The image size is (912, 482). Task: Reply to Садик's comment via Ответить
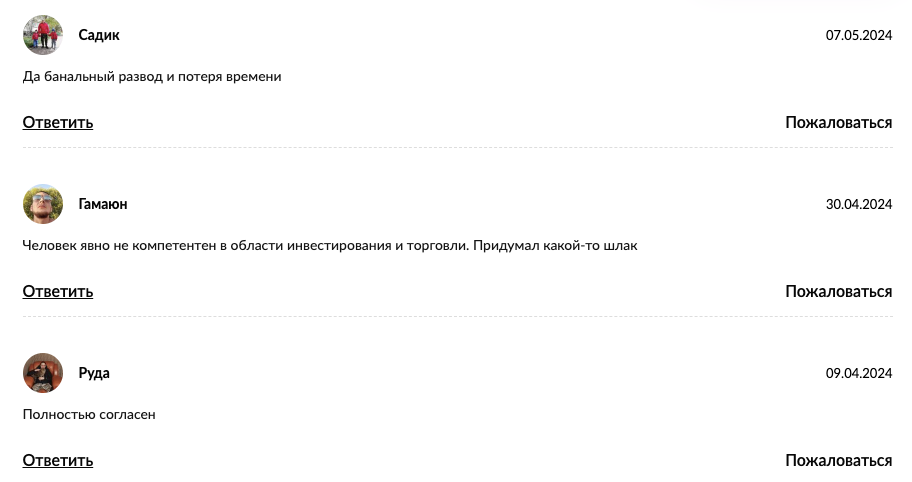click(x=58, y=123)
